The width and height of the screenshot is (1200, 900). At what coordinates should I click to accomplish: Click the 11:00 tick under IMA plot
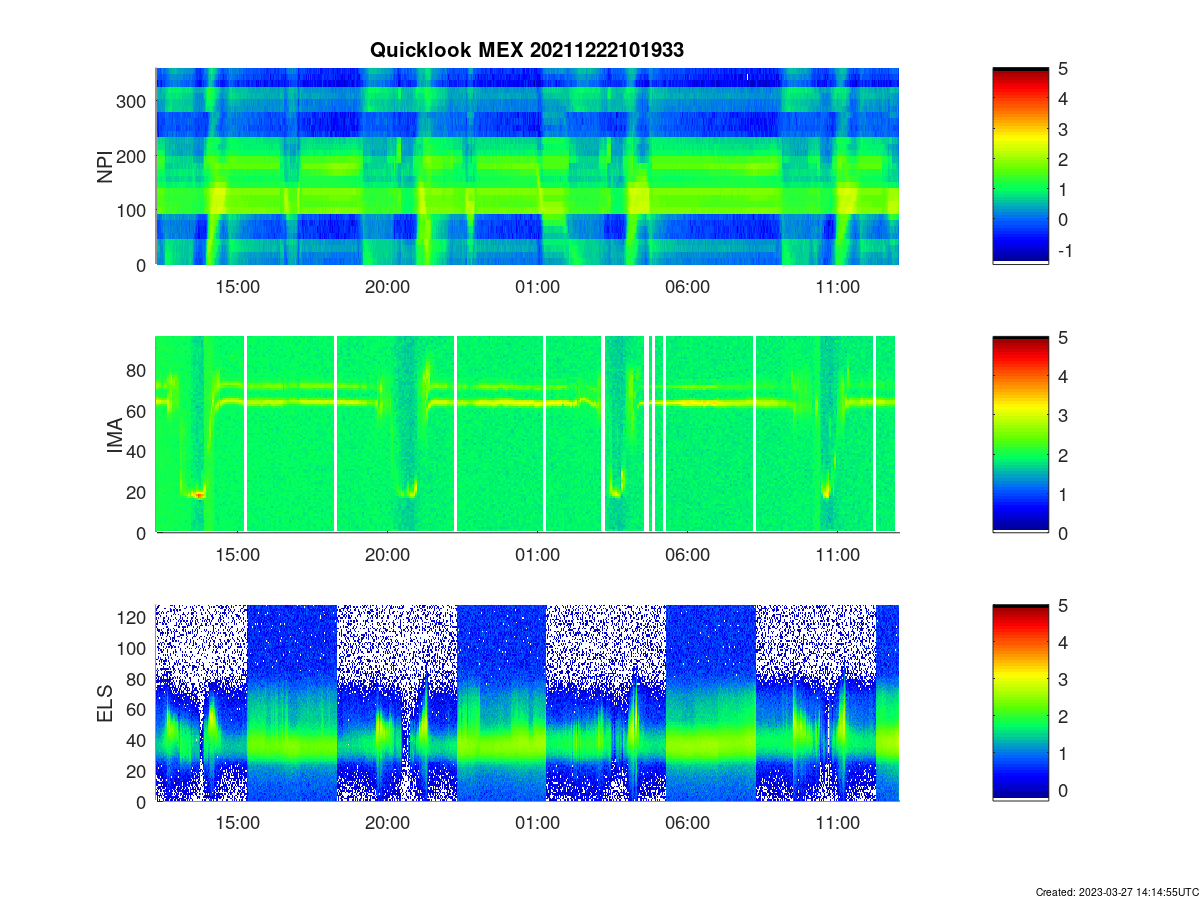(x=838, y=555)
